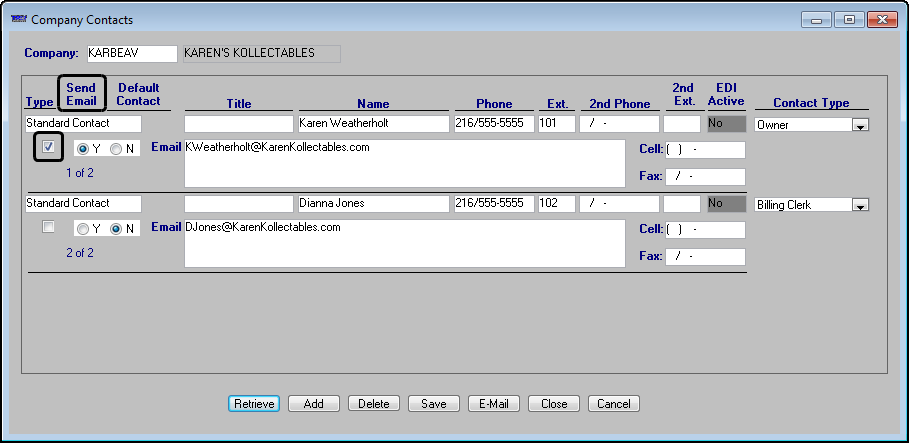Click the Company code field KARBEAV

[x=132, y=53]
